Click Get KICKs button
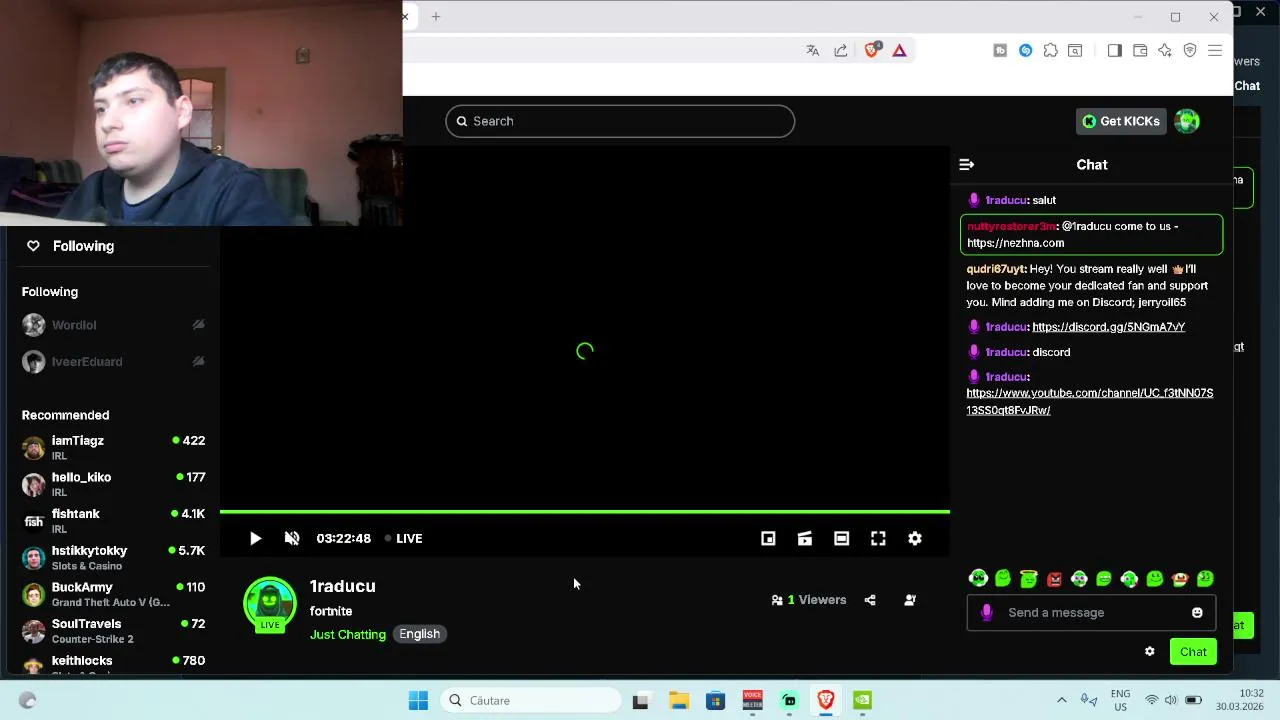Image resolution: width=1280 pixels, height=720 pixels. coord(1121,121)
